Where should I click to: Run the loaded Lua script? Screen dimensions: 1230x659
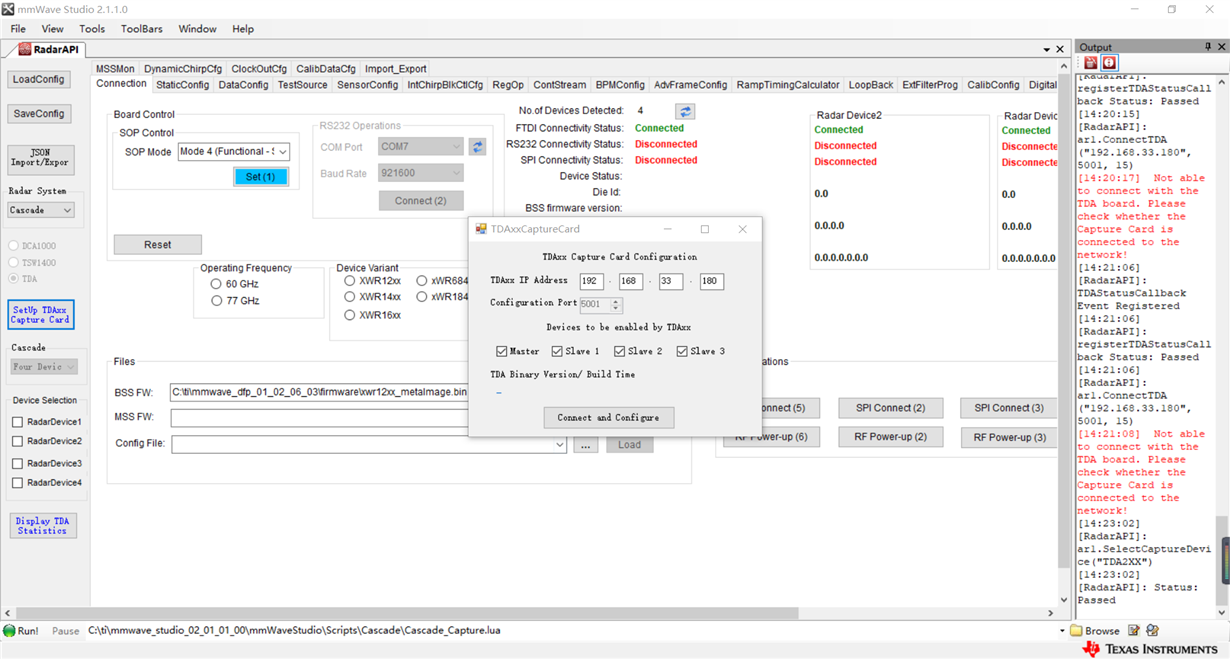(x=21, y=631)
